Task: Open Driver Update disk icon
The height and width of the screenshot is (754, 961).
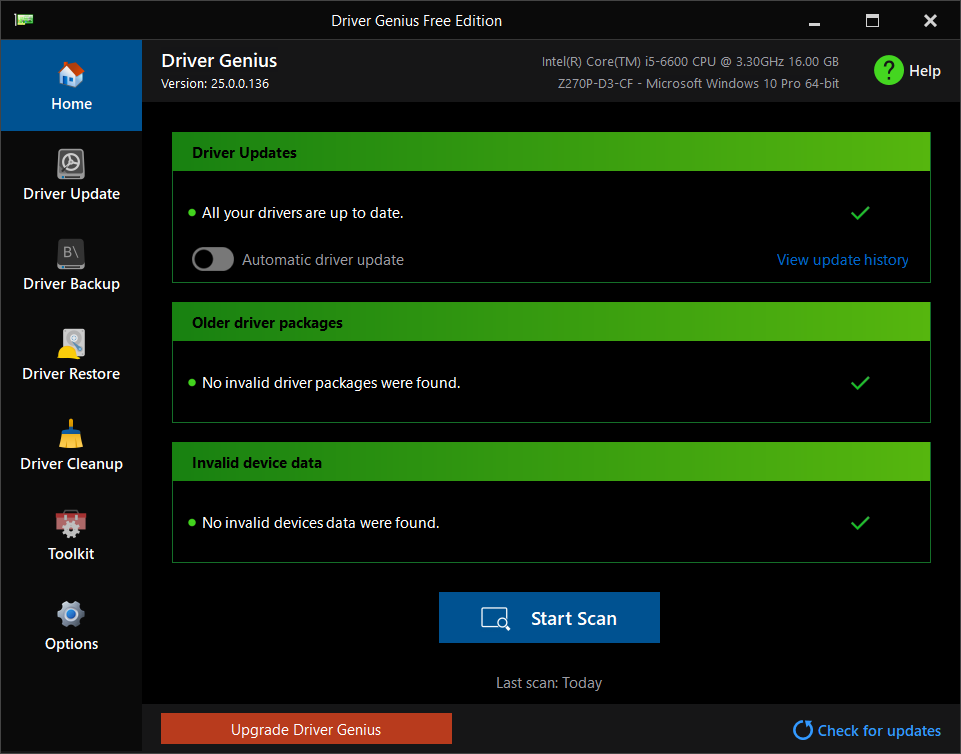Action: [x=71, y=164]
